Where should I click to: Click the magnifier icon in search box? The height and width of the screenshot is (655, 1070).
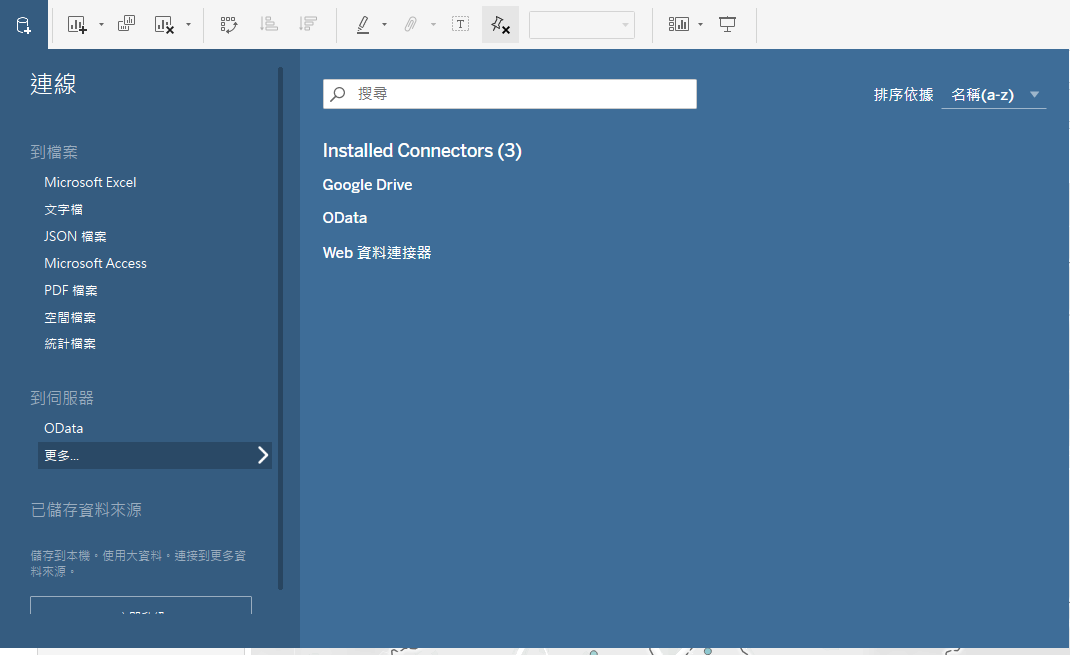[x=338, y=94]
